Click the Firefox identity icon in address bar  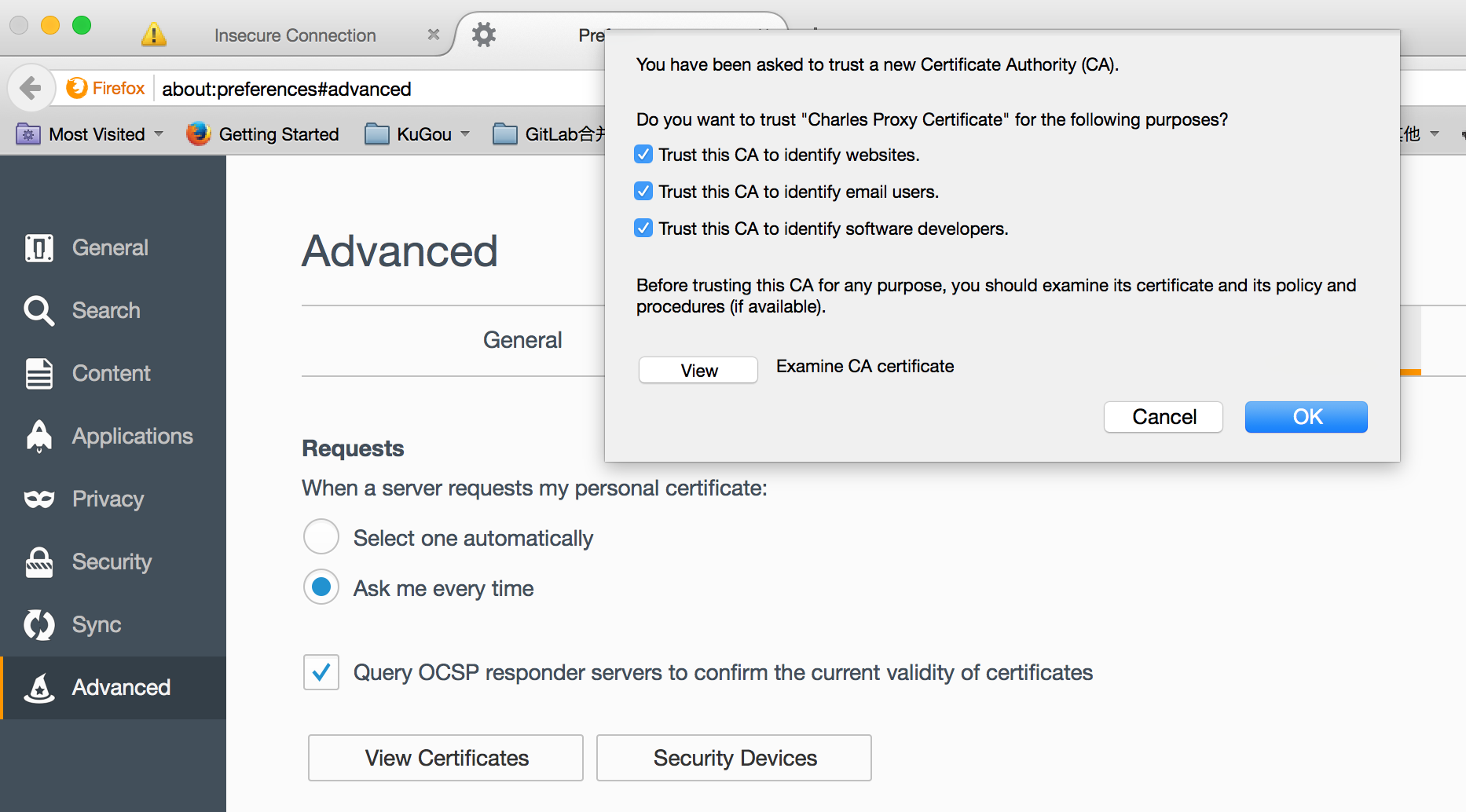pyautogui.click(x=77, y=88)
